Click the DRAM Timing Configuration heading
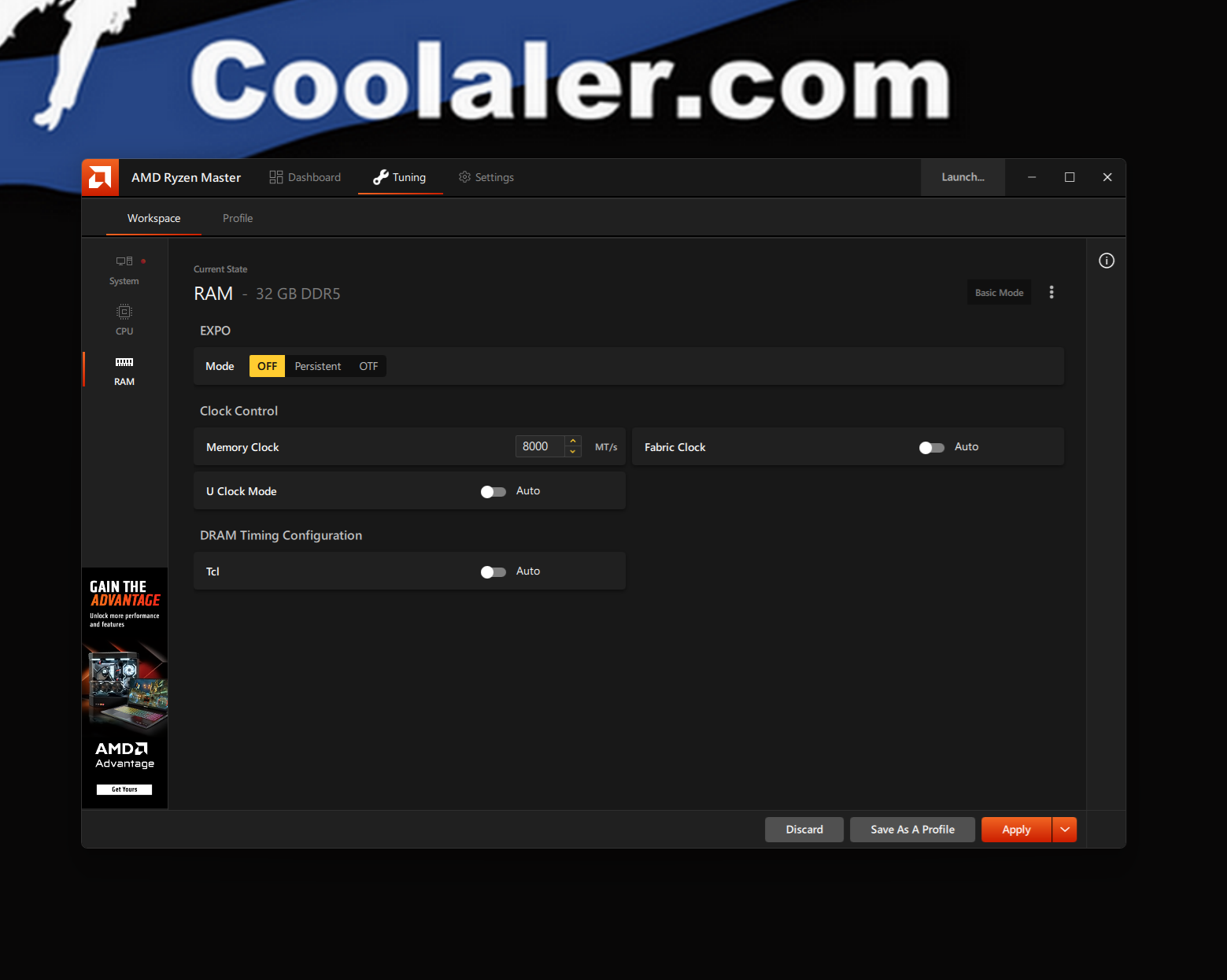The width and height of the screenshot is (1227, 980). pyautogui.click(x=281, y=535)
